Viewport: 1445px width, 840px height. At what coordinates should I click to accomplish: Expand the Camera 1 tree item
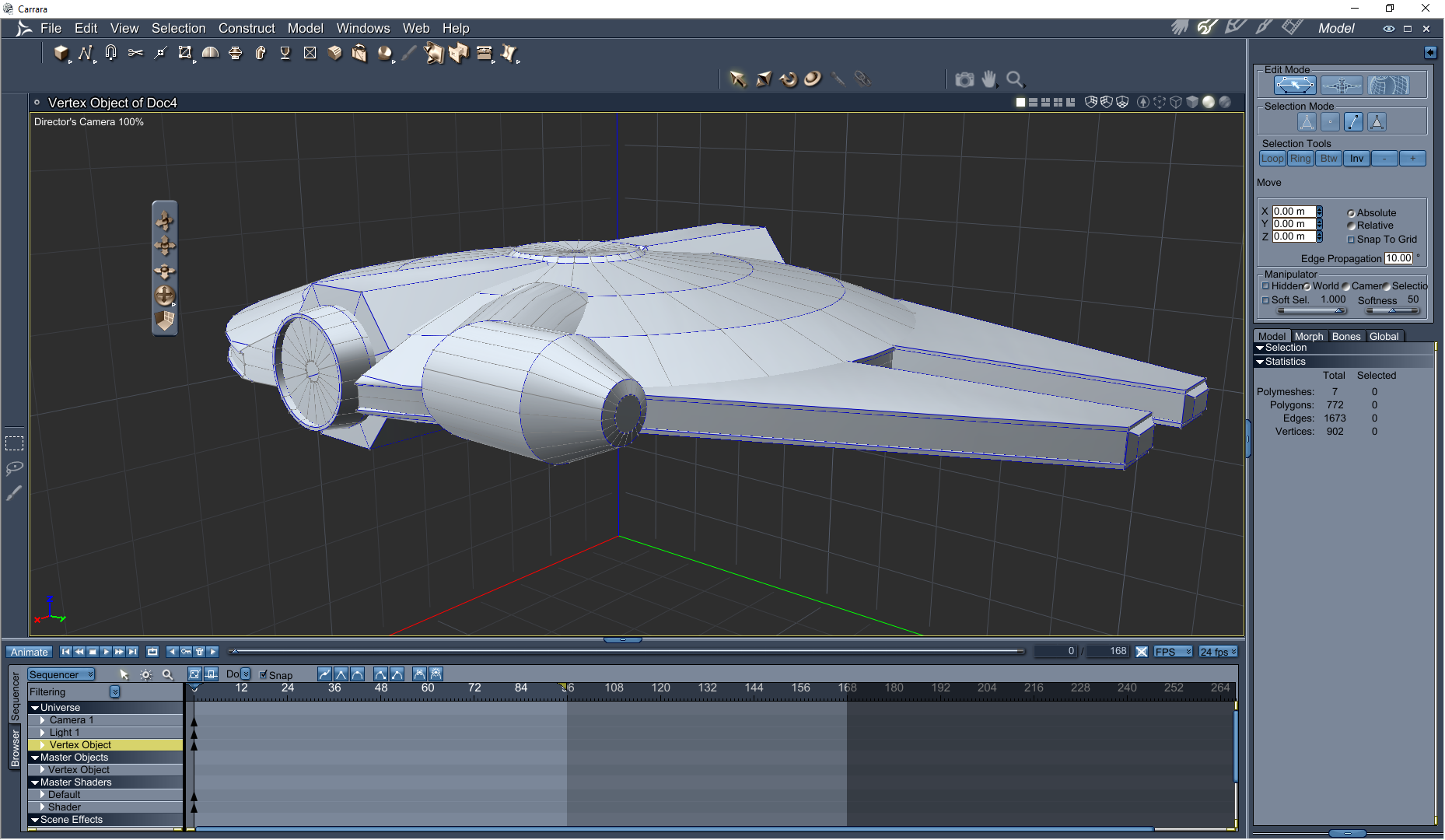[43, 720]
